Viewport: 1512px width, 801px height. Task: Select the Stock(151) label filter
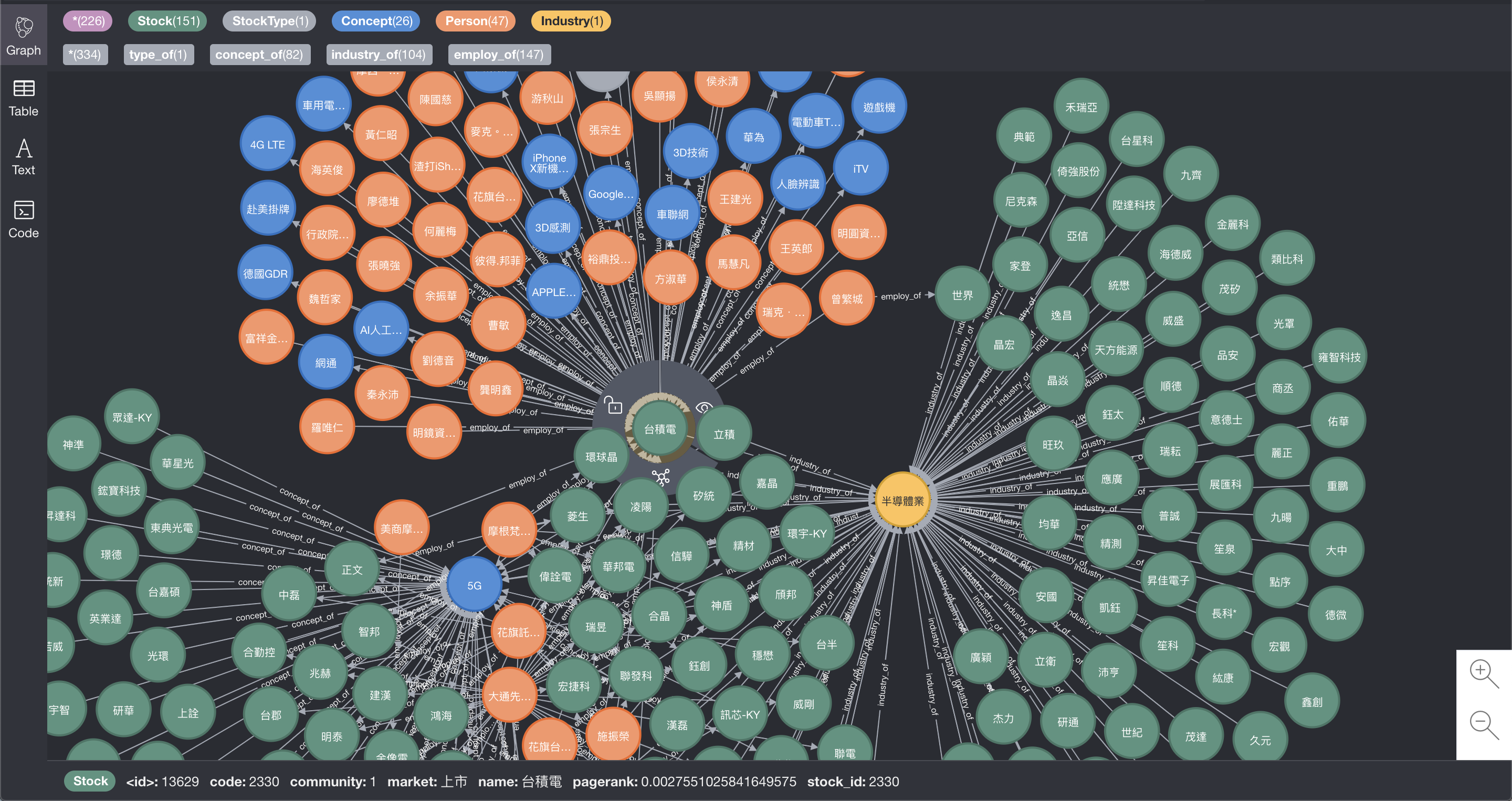(x=168, y=21)
